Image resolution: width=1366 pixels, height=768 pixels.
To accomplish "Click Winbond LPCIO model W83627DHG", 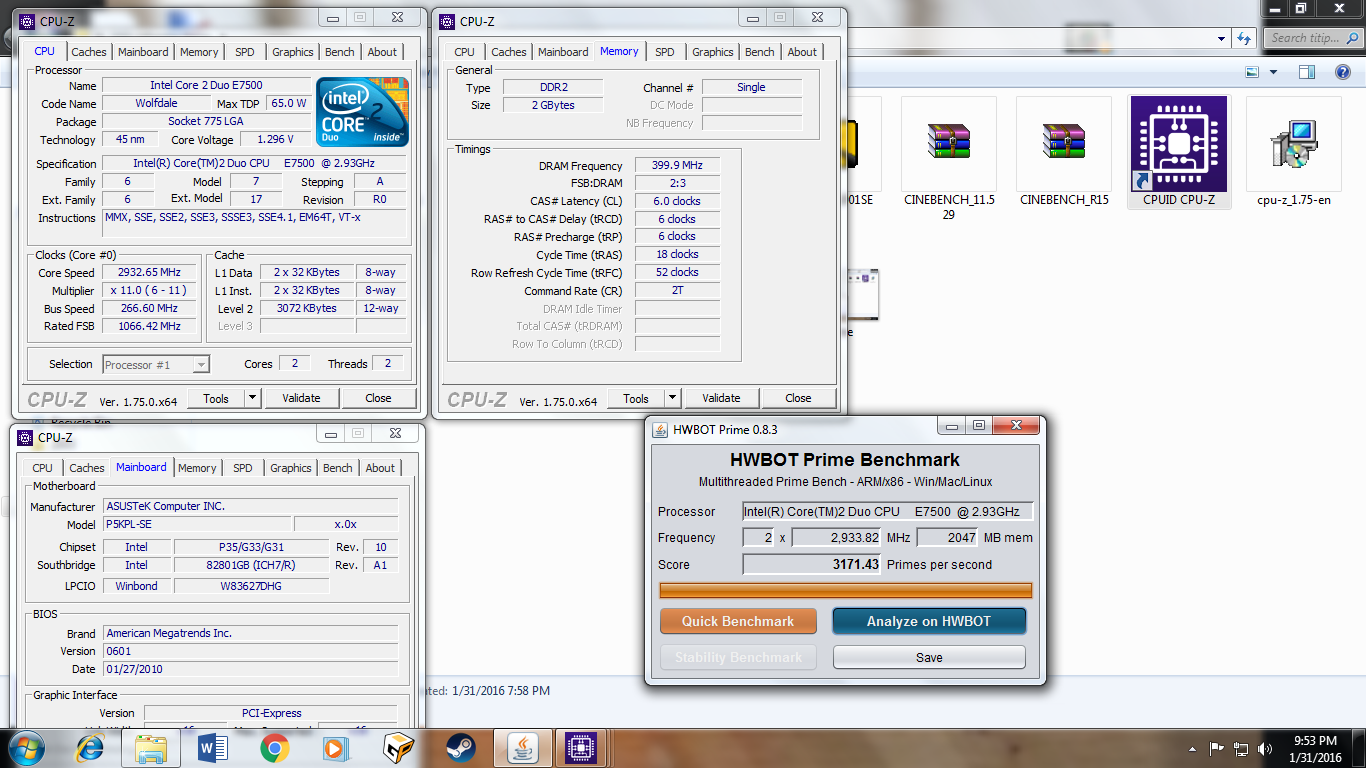I will 251,586.
